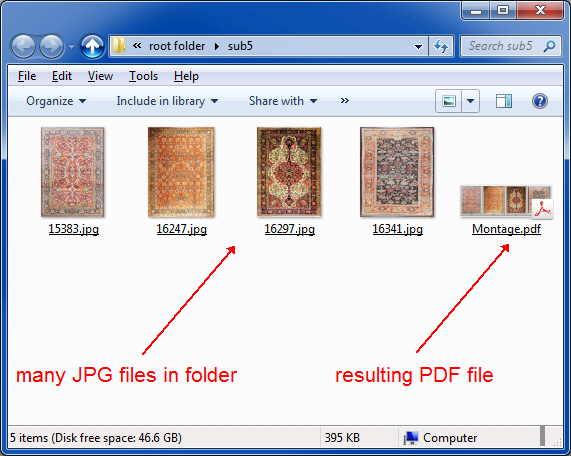Viewport: 571px width, 456px height.
Task: Expand the root folder breadcrumb arrow
Action: pos(217,46)
